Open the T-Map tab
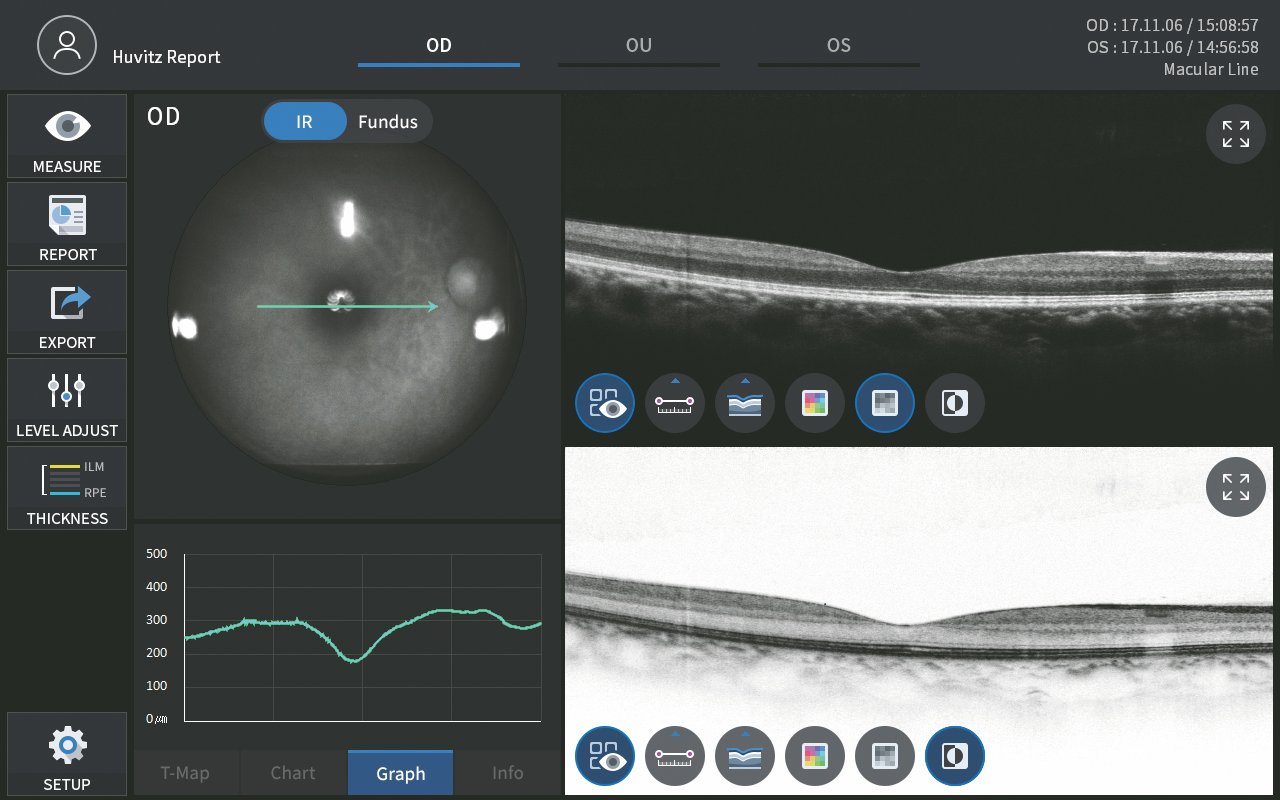1280x800 pixels. click(x=186, y=773)
